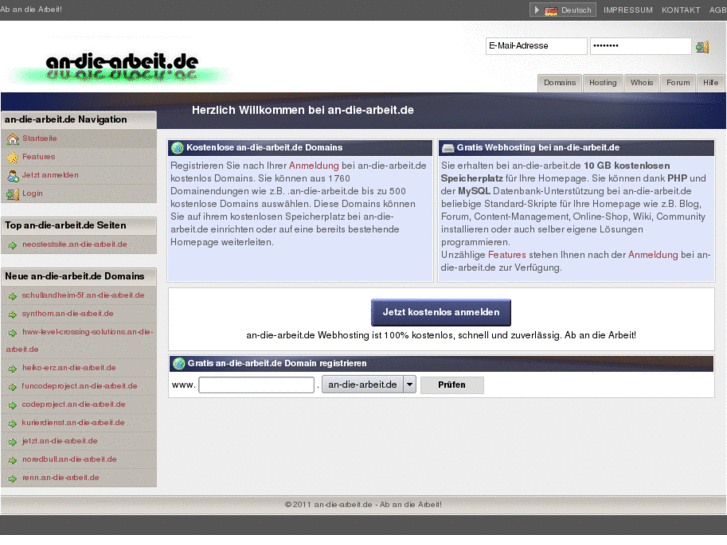727x545 pixels.
Task: Open the Features navigation link
Action: pyautogui.click(x=38, y=157)
